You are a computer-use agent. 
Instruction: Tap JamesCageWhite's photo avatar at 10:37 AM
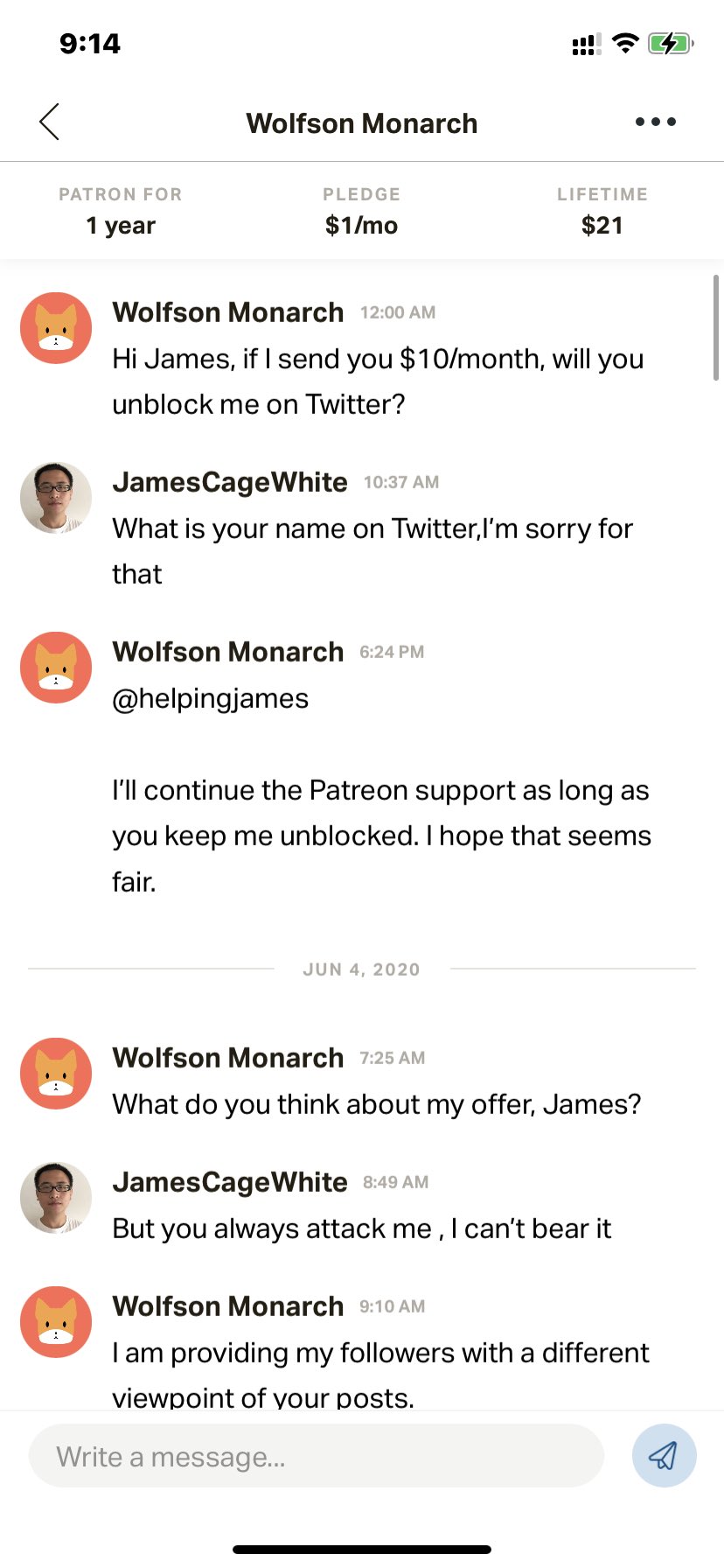56,498
